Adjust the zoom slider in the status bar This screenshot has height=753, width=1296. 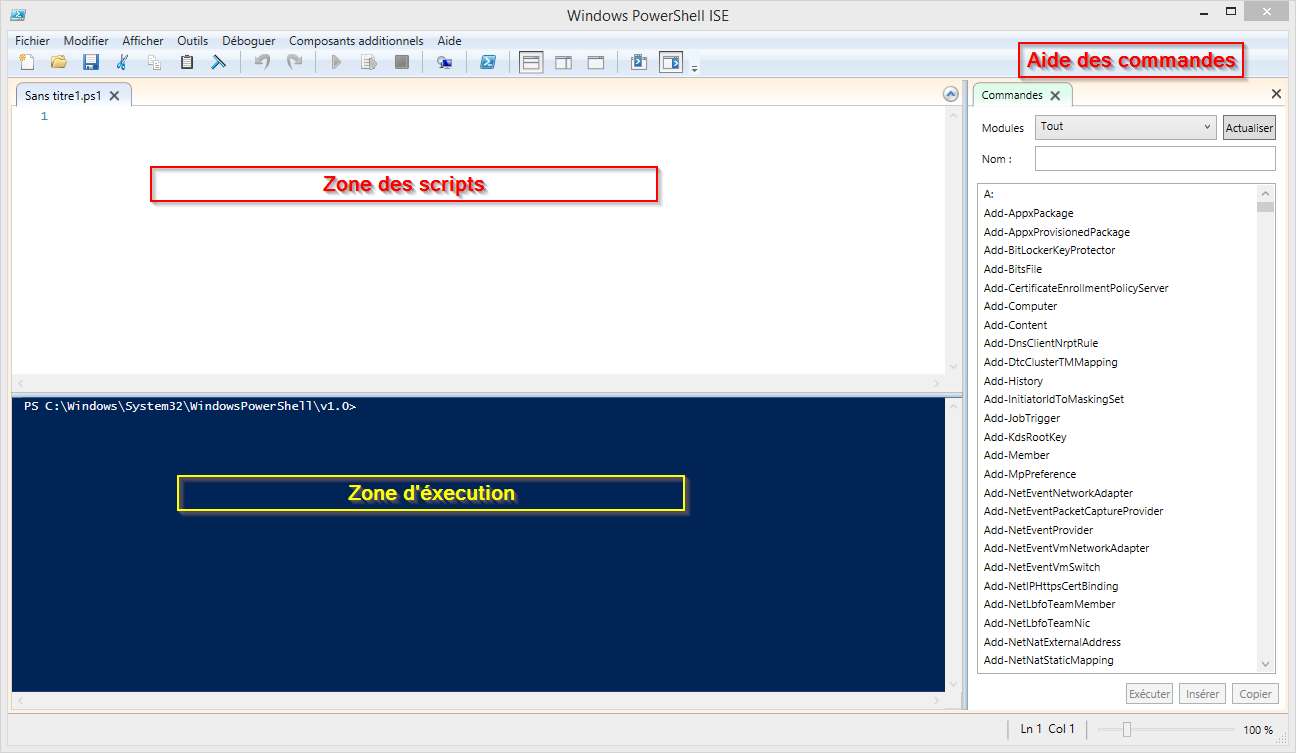(1126, 729)
